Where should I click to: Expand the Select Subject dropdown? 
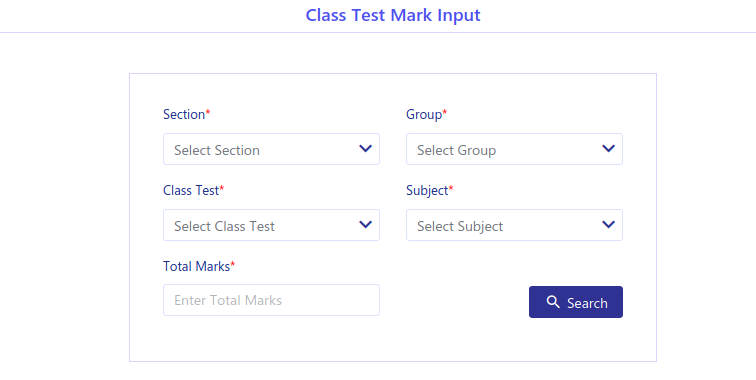pyautogui.click(x=514, y=225)
